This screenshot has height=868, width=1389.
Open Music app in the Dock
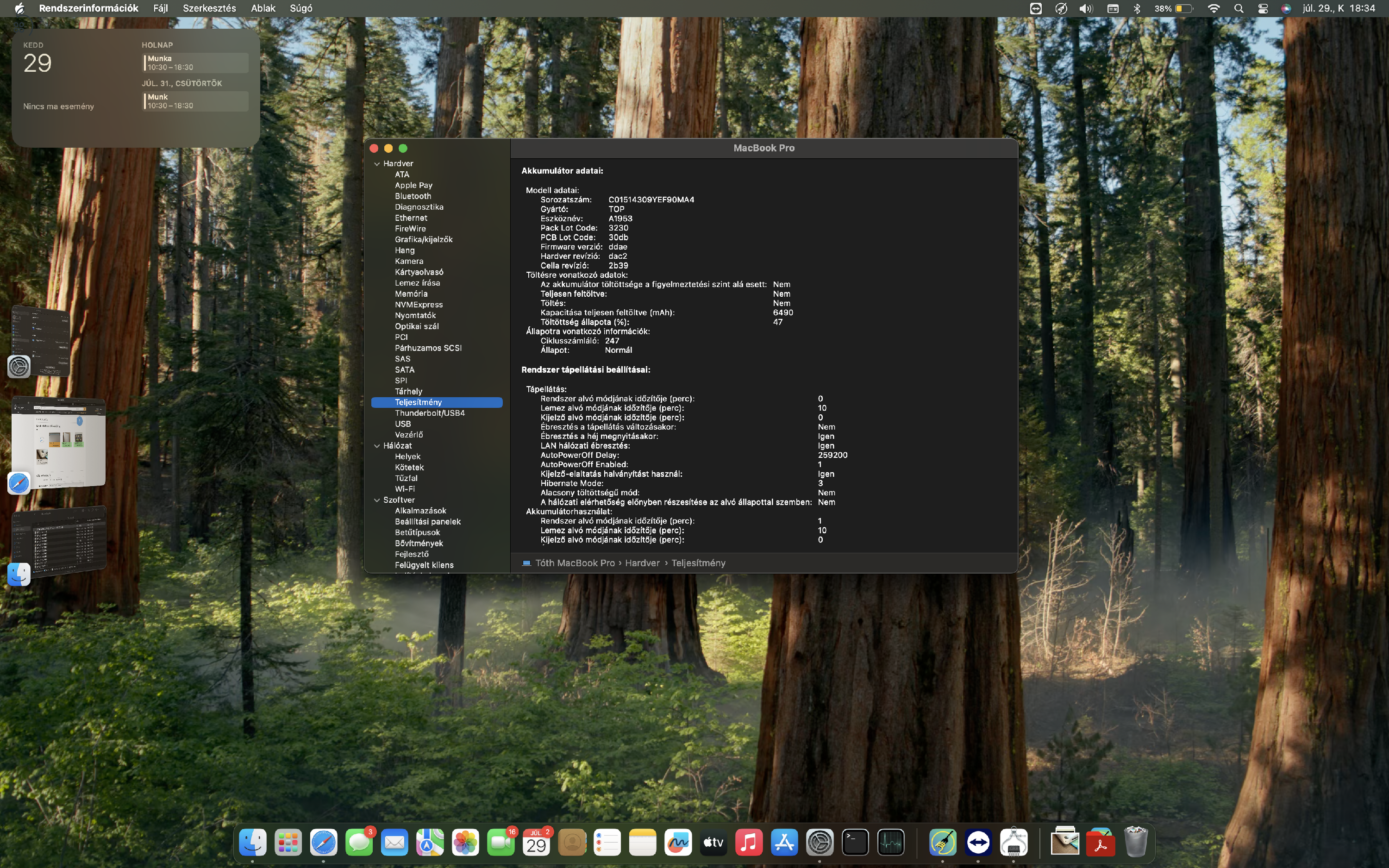(x=749, y=842)
